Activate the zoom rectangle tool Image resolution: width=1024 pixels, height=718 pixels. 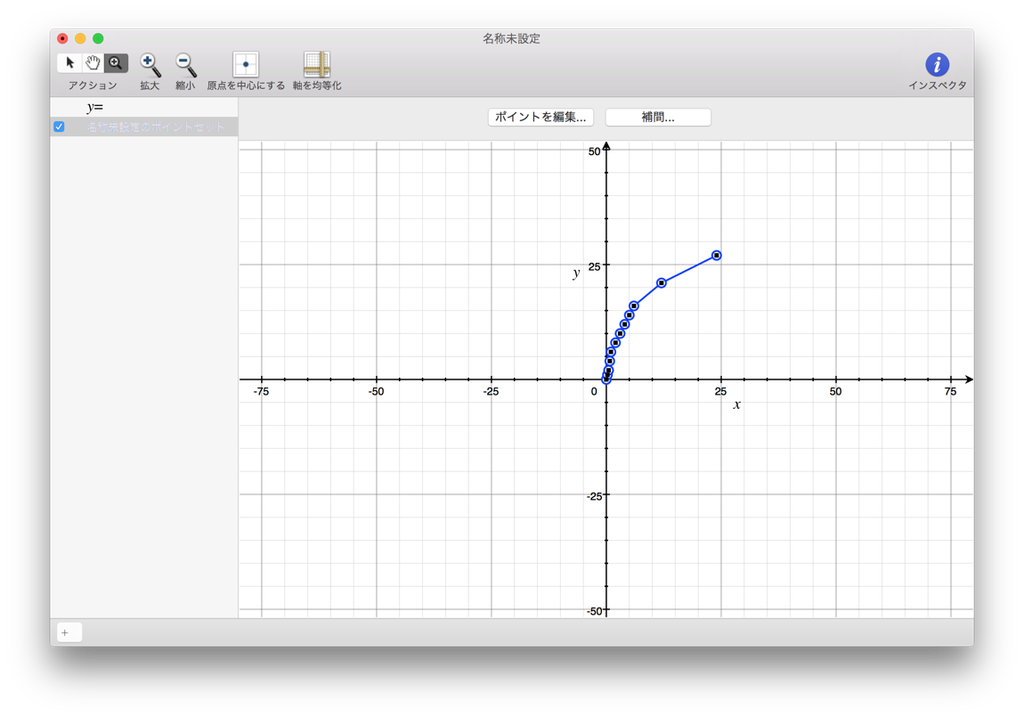click(115, 62)
